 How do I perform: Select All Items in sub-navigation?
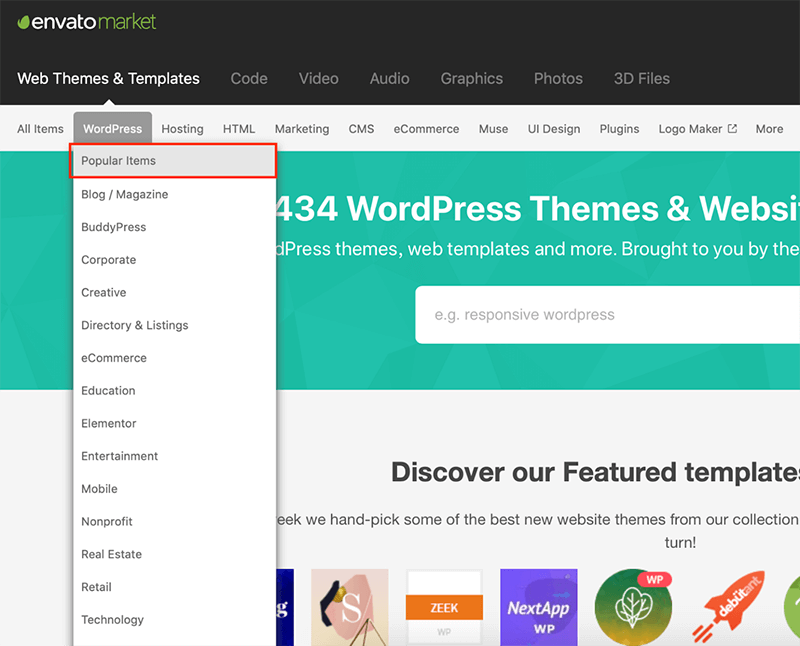click(40, 129)
